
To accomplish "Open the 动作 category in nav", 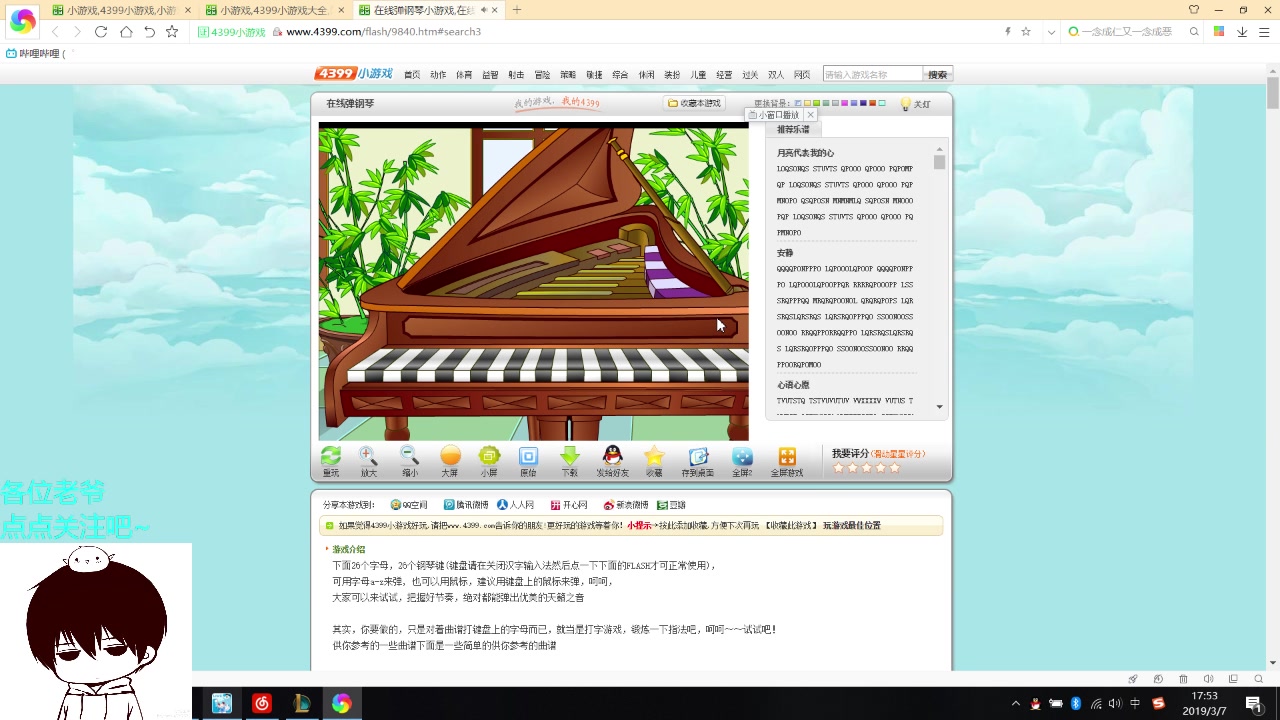I will click(438, 75).
